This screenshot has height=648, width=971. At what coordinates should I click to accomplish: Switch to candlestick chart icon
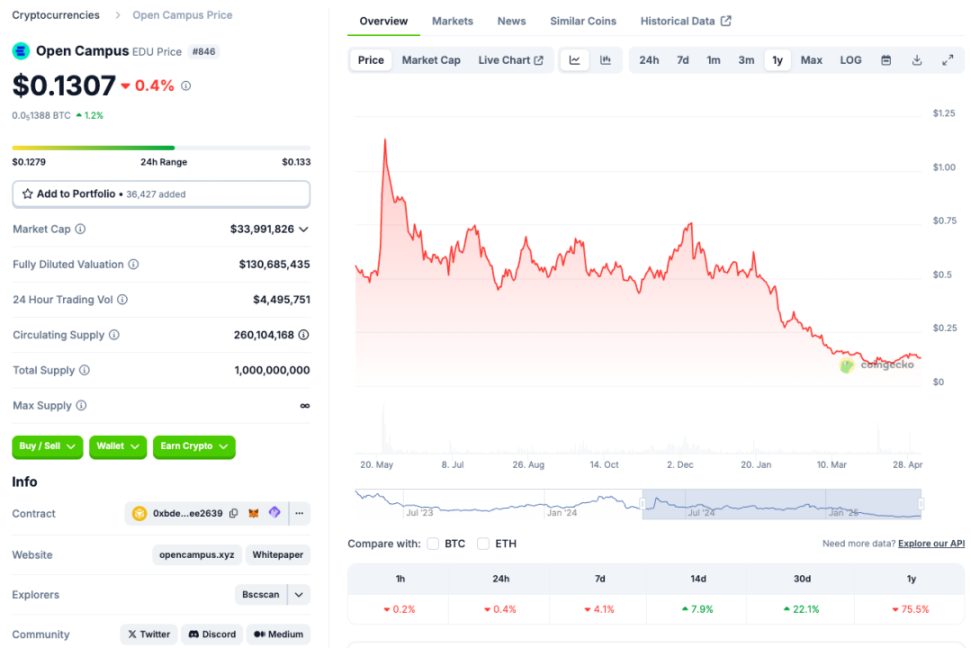point(605,60)
